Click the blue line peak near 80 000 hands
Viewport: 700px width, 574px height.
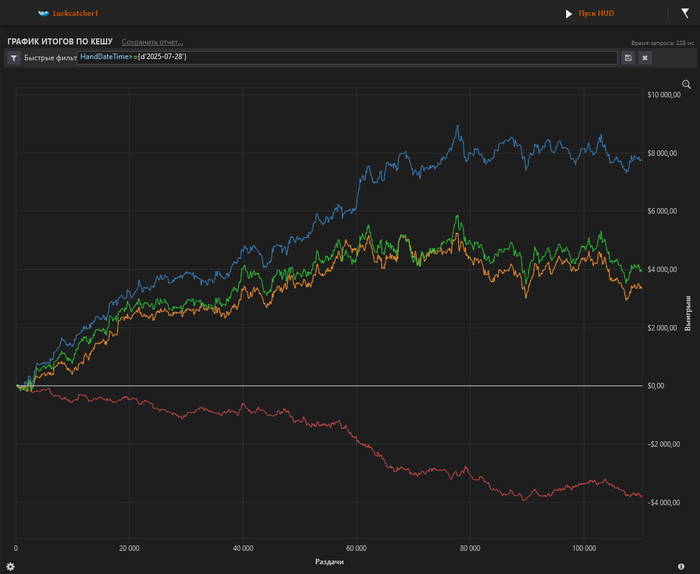point(458,127)
